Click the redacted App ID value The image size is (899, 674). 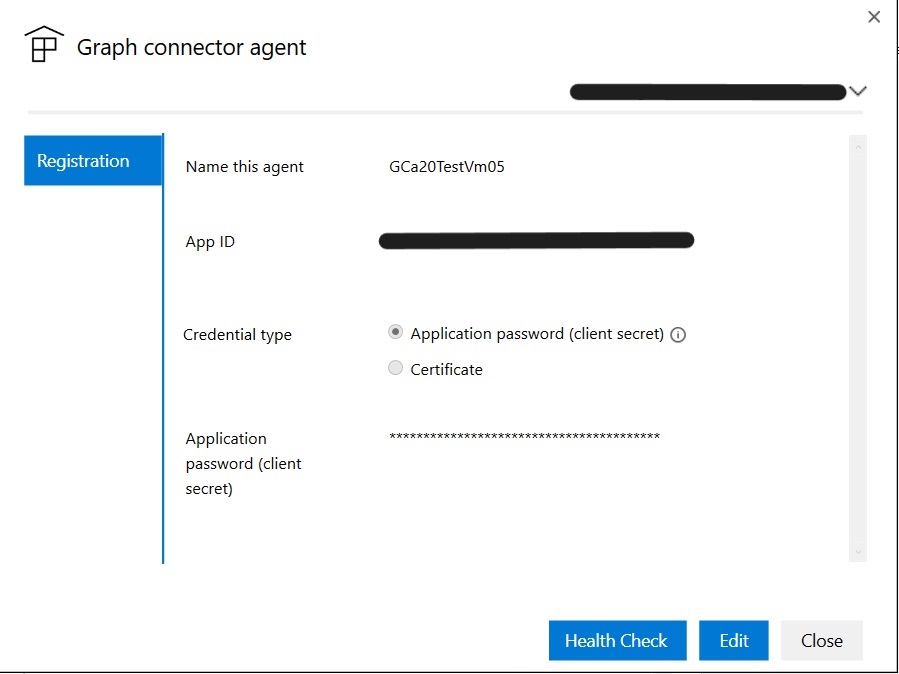coord(536,240)
